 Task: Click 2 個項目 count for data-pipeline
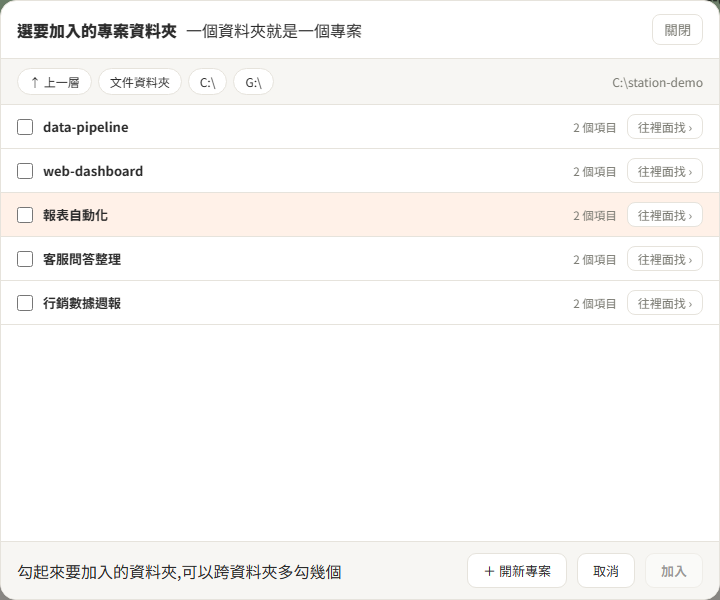[594, 128]
